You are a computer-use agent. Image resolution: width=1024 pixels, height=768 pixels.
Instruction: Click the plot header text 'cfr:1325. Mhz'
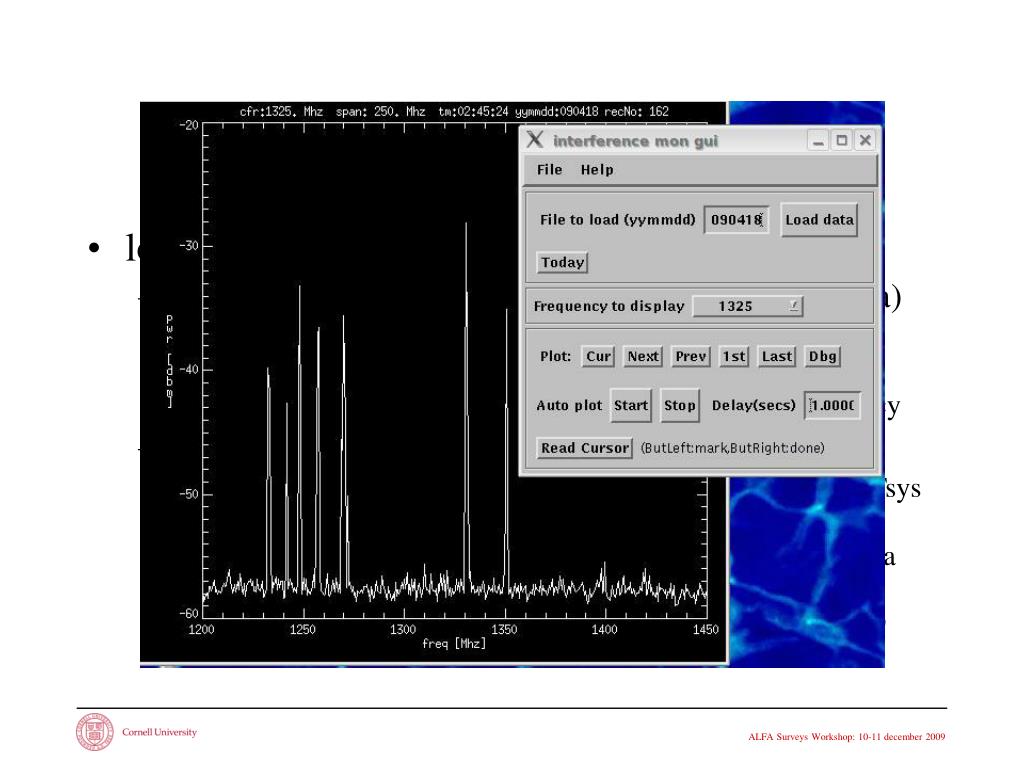point(281,112)
